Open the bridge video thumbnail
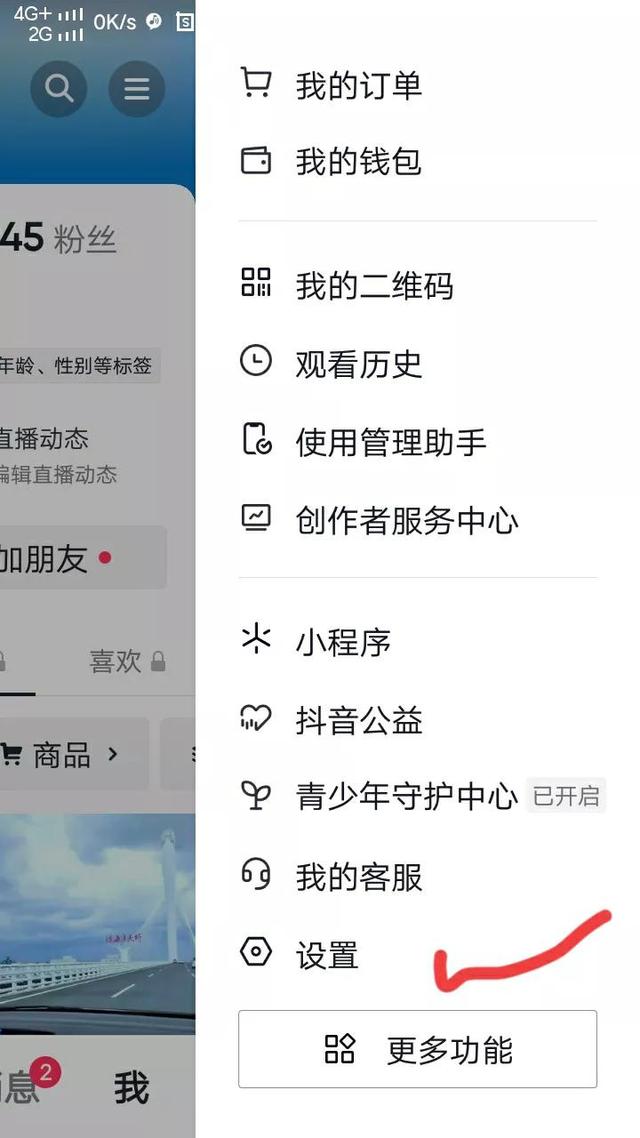The width and height of the screenshot is (640, 1138). click(97, 923)
